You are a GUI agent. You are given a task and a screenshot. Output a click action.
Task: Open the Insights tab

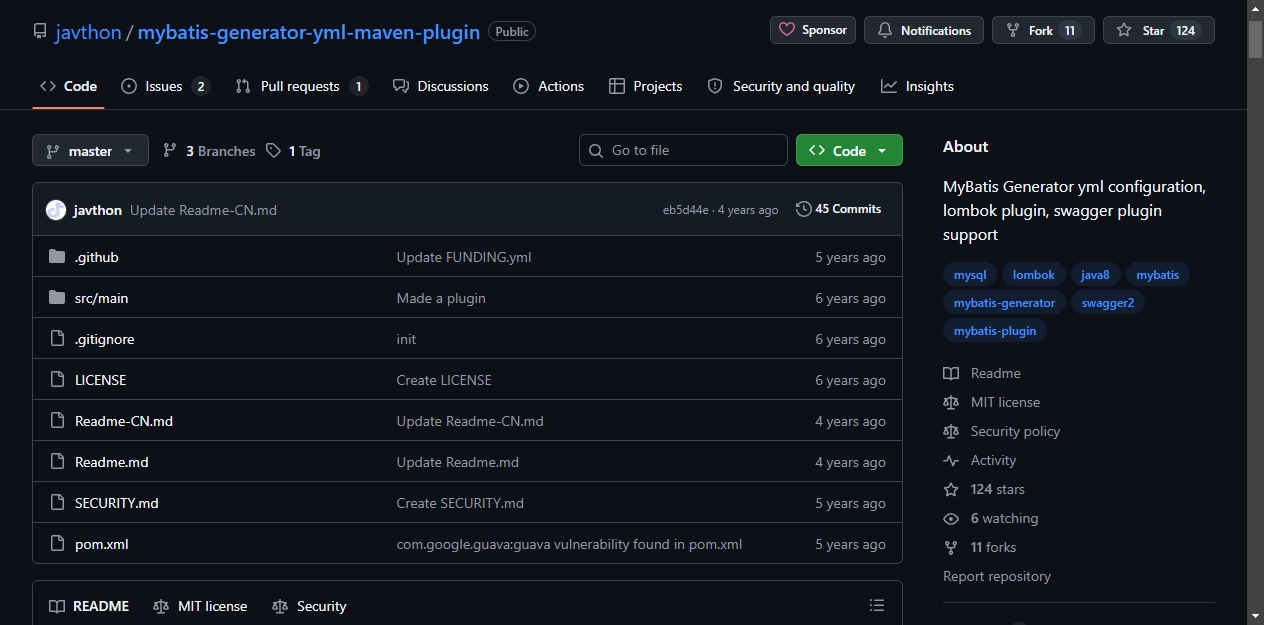(917, 86)
